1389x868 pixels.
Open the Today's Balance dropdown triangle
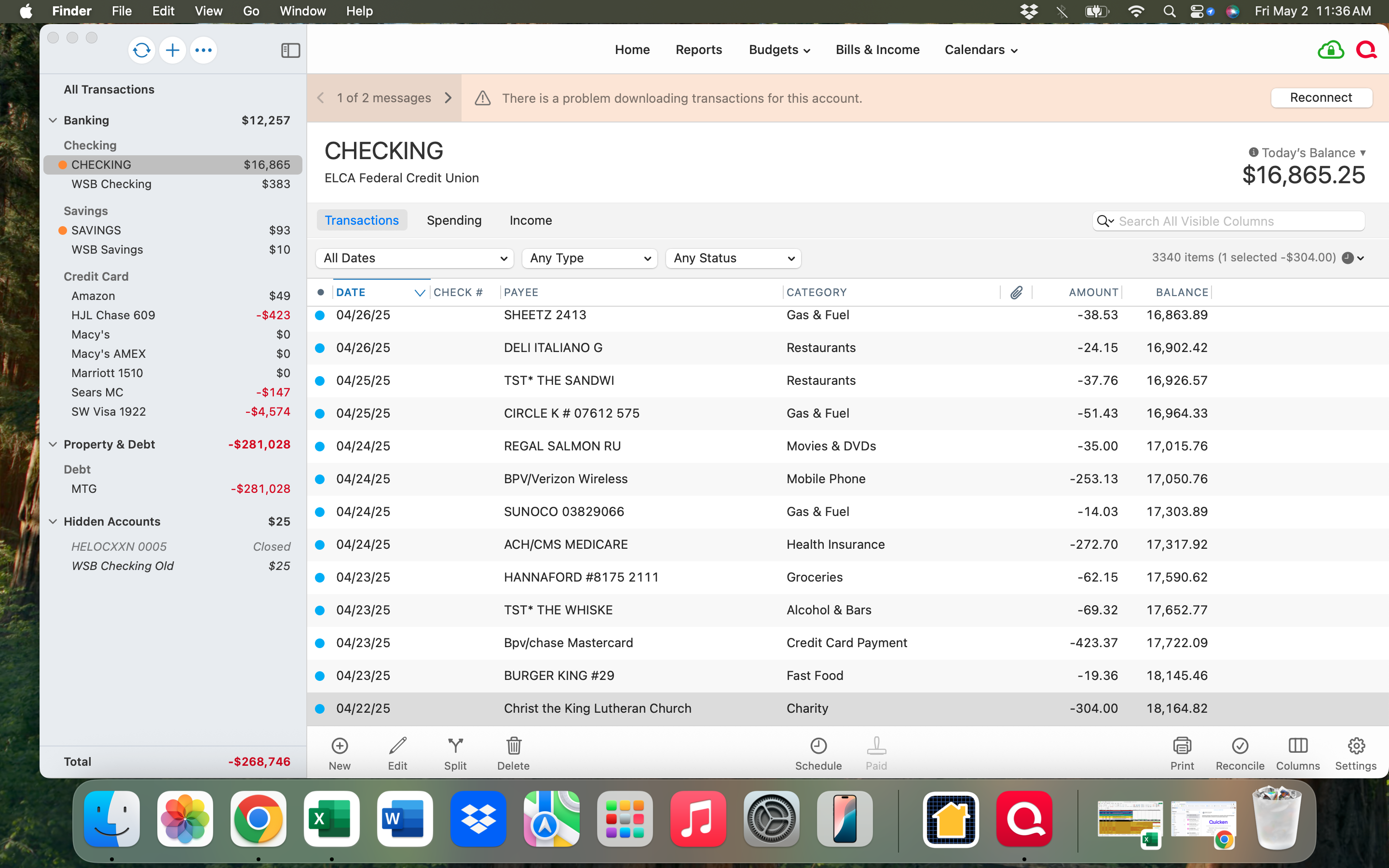(x=1362, y=153)
